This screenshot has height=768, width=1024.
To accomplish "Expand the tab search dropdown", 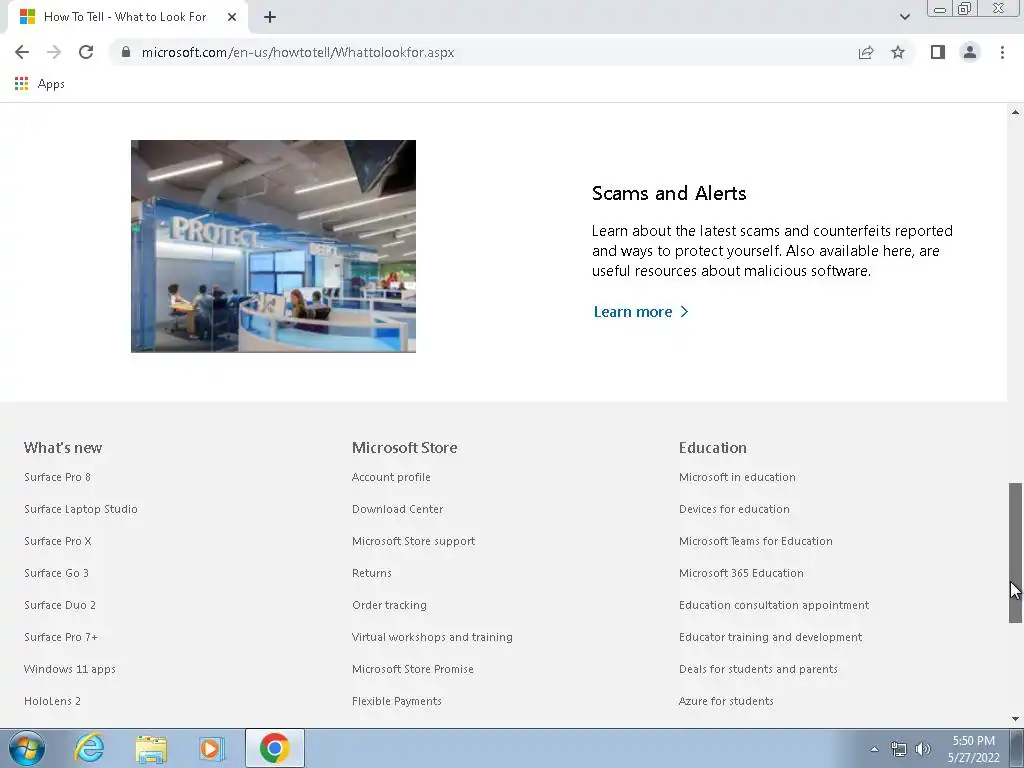I will (905, 17).
